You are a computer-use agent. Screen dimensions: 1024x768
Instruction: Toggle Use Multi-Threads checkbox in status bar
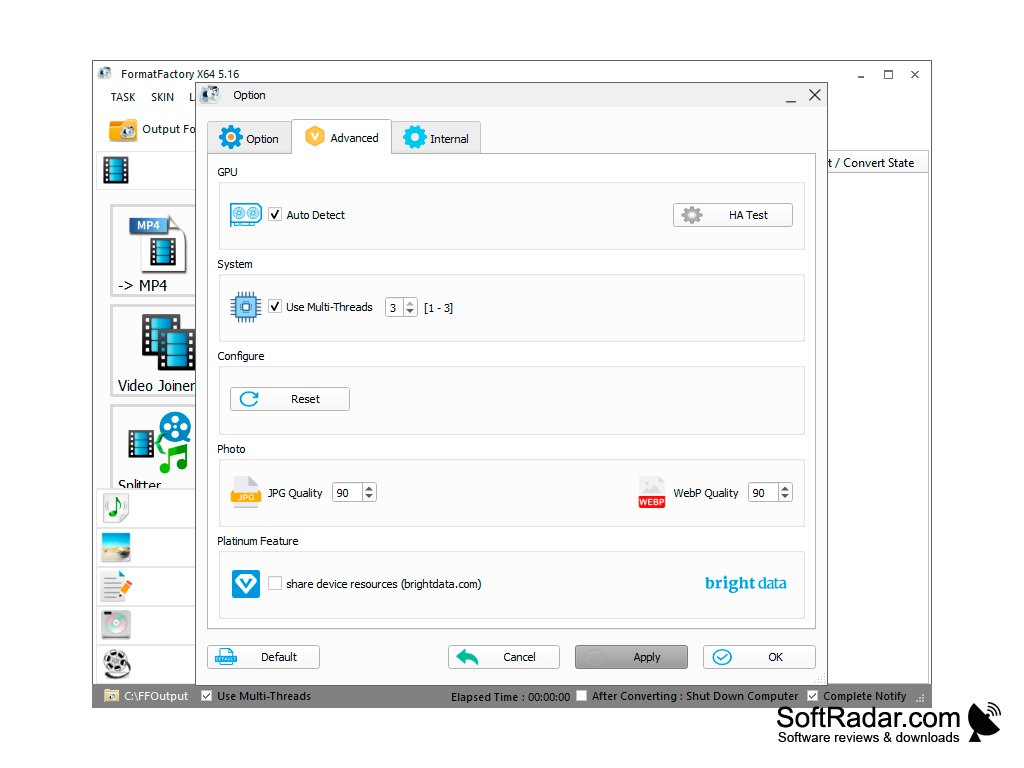coord(206,696)
